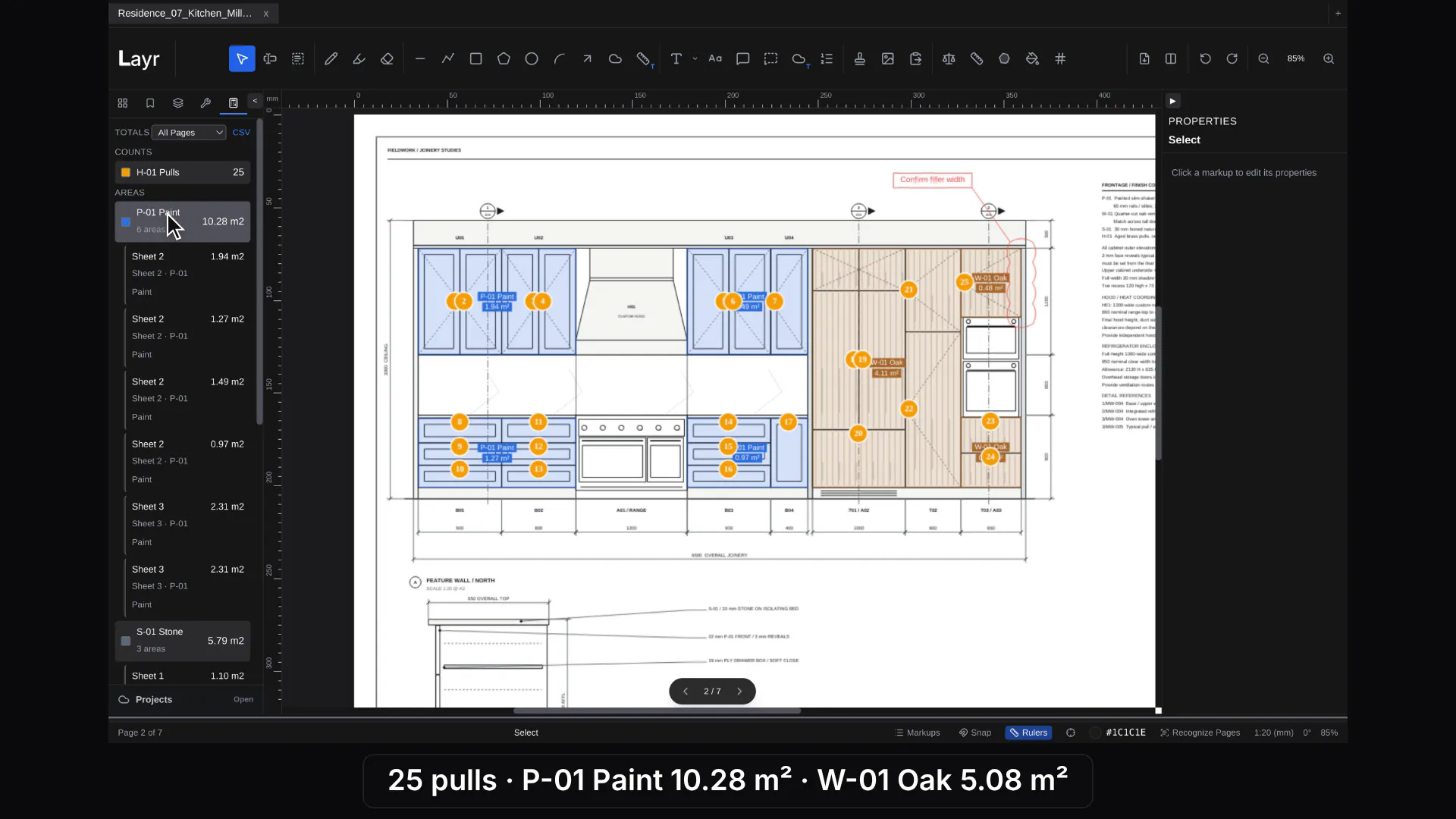The height and width of the screenshot is (819, 1456).
Task: Select the stamp tool
Action: point(860,58)
